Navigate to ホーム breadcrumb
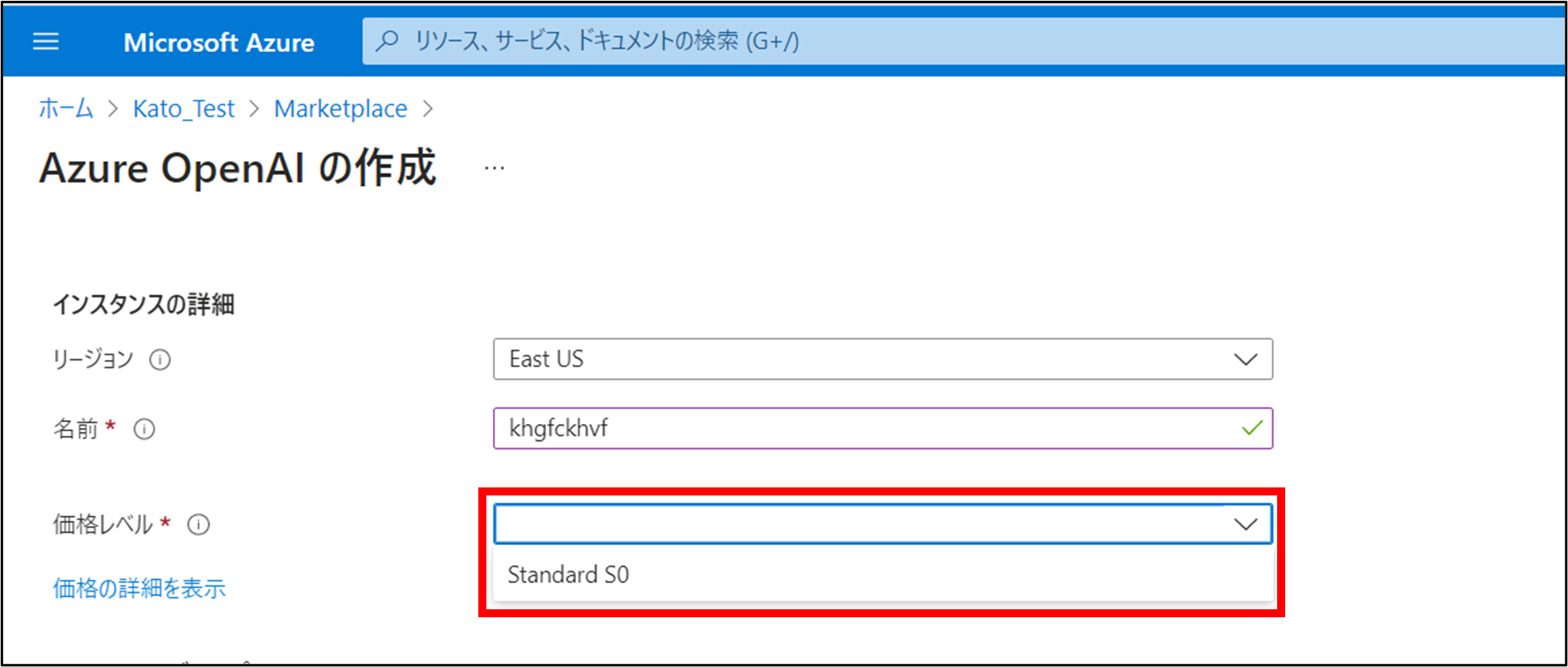 pyautogui.click(x=66, y=109)
